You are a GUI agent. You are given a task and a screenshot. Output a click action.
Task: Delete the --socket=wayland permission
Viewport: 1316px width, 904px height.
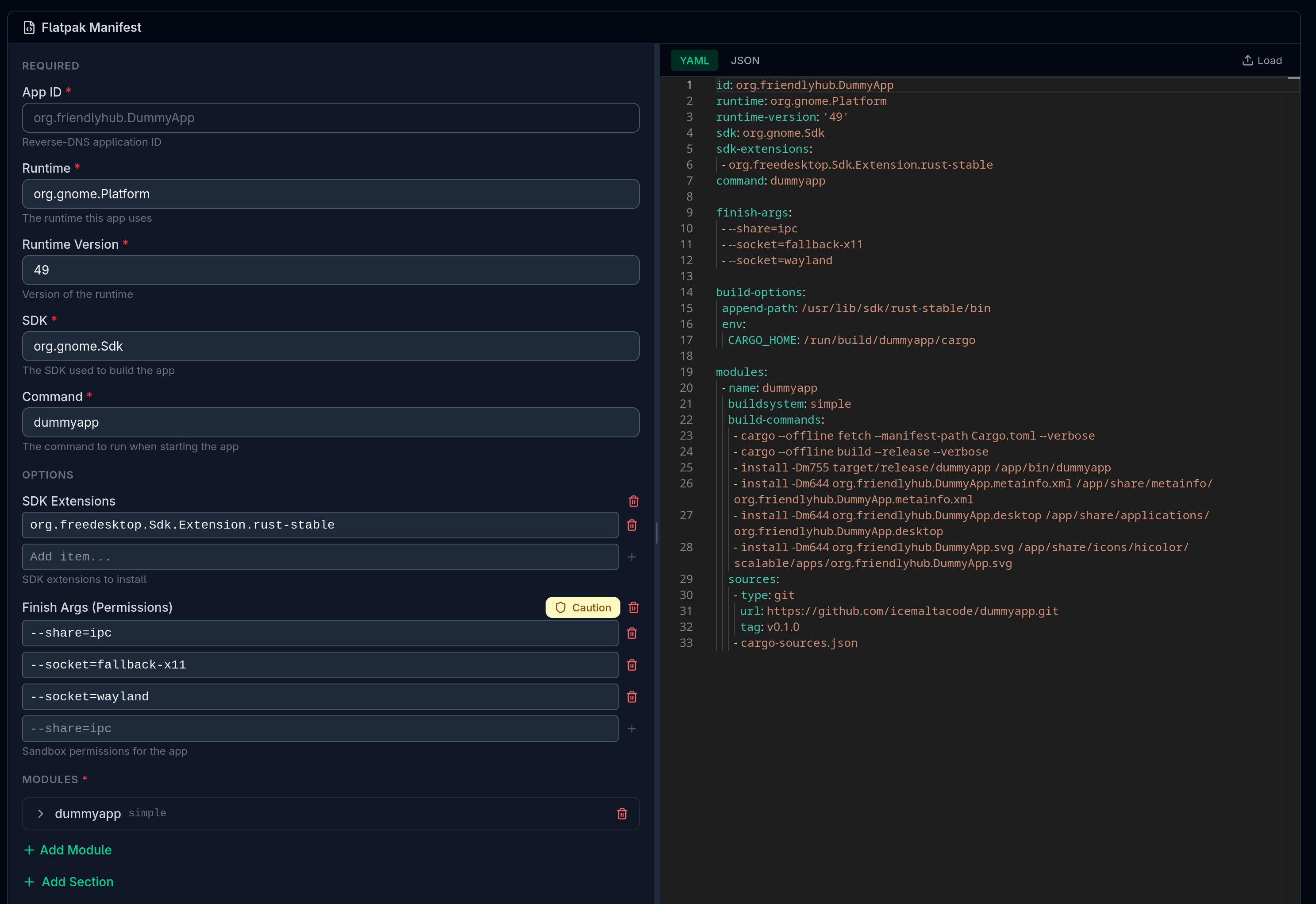(x=632, y=697)
